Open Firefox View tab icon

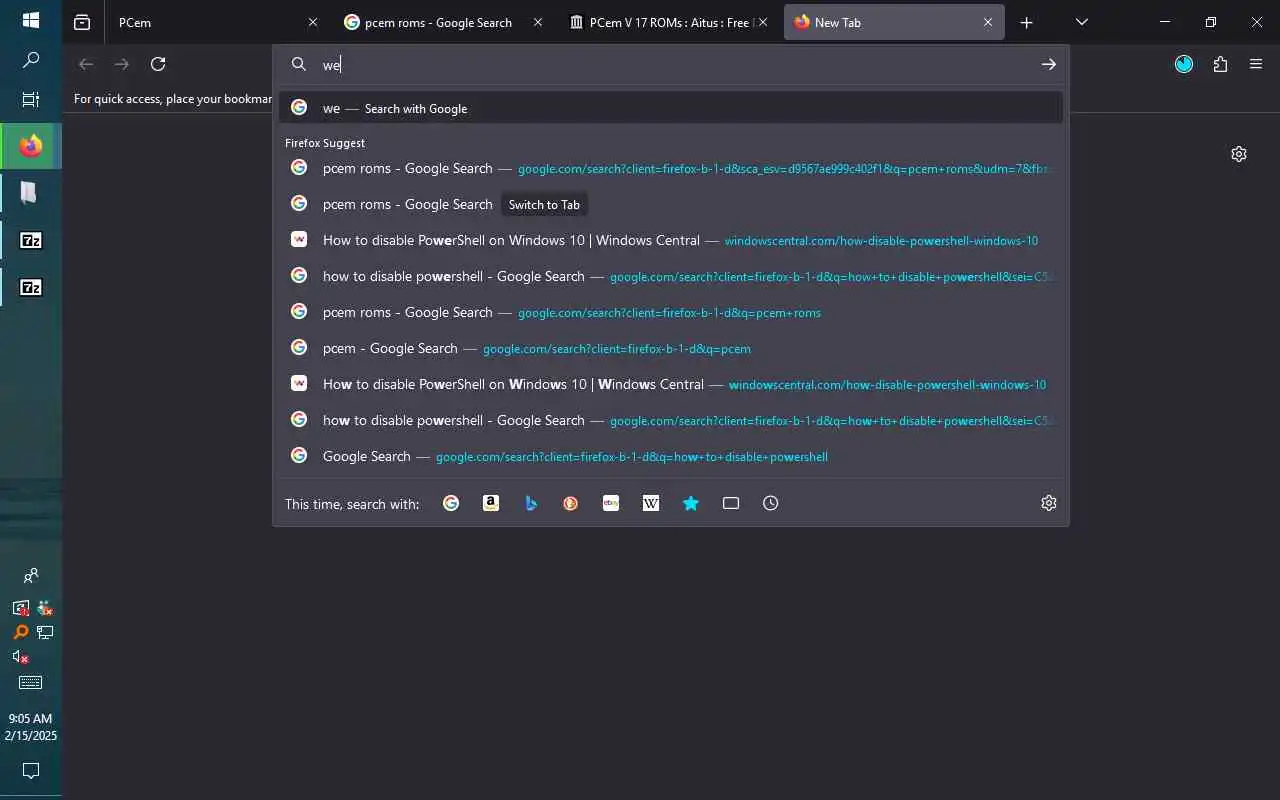pyautogui.click(x=82, y=22)
